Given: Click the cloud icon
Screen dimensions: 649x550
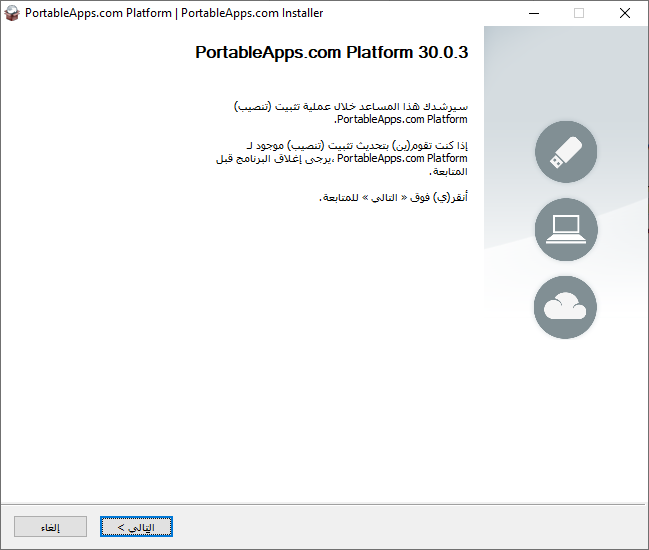Looking at the screenshot, I should click(565, 307).
